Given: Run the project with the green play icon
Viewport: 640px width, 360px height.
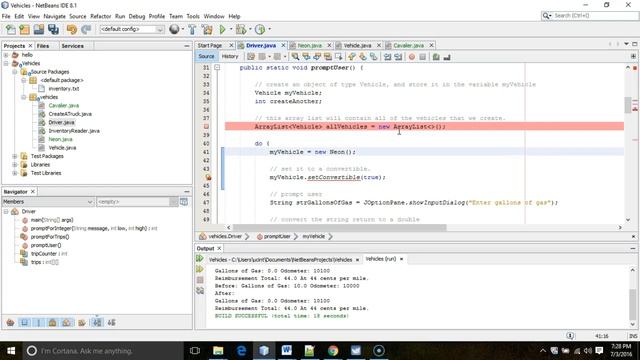Looking at the screenshot, I should click(x=222, y=29).
